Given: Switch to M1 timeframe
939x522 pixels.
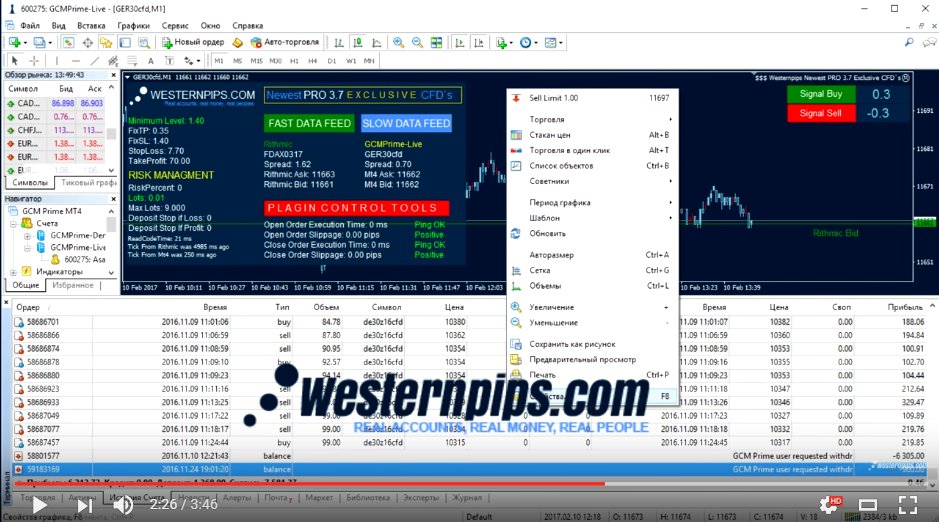Looking at the screenshot, I should (x=219, y=60).
